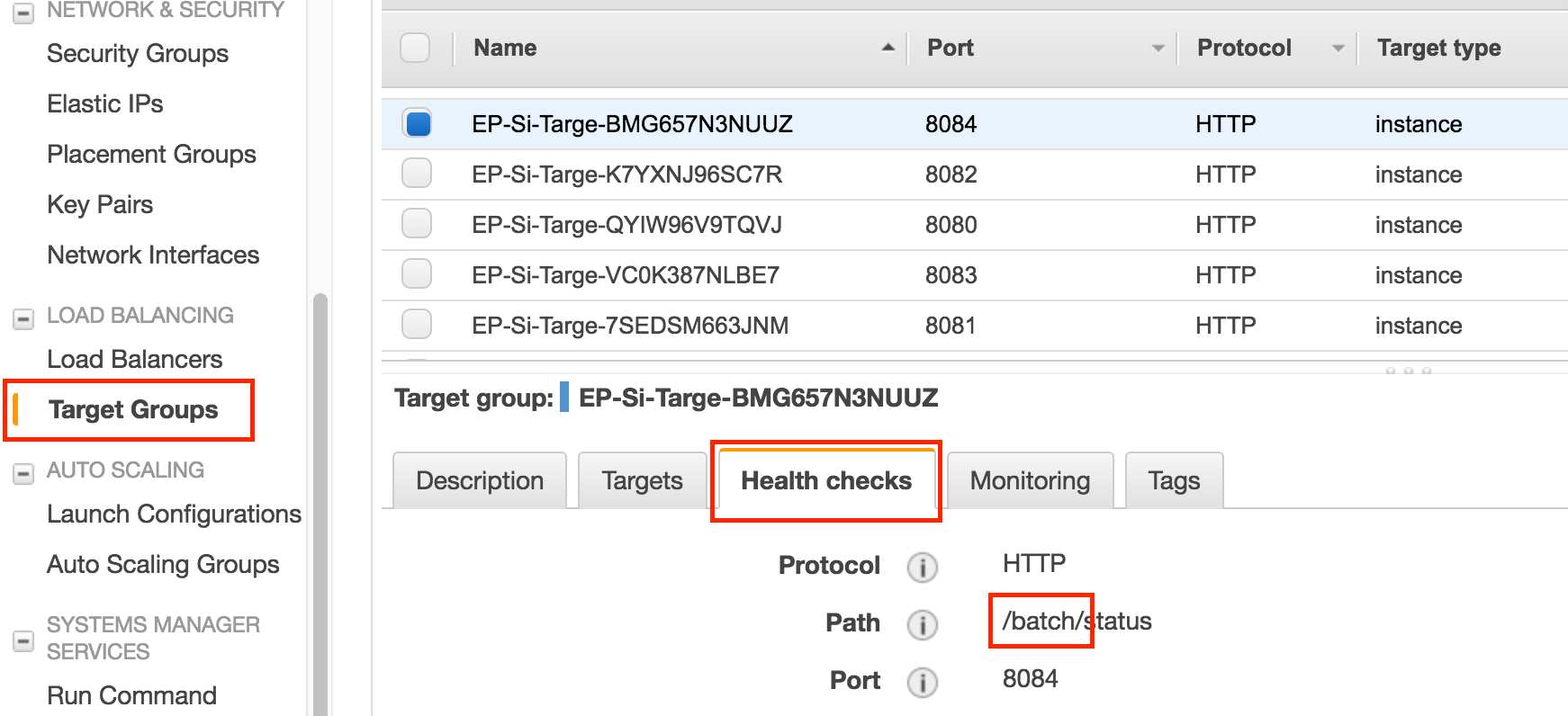The height and width of the screenshot is (716, 1568).
Task: Switch to the Targets tab
Action: (642, 480)
